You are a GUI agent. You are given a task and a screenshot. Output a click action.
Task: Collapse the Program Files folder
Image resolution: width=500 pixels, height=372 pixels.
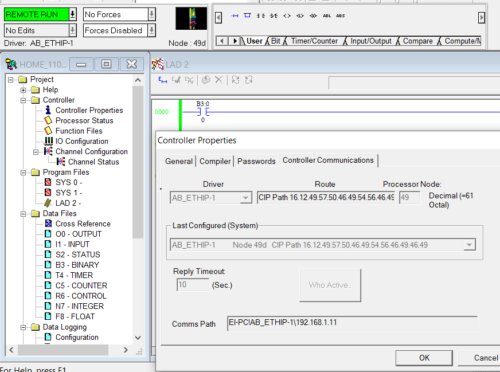(x=23, y=172)
